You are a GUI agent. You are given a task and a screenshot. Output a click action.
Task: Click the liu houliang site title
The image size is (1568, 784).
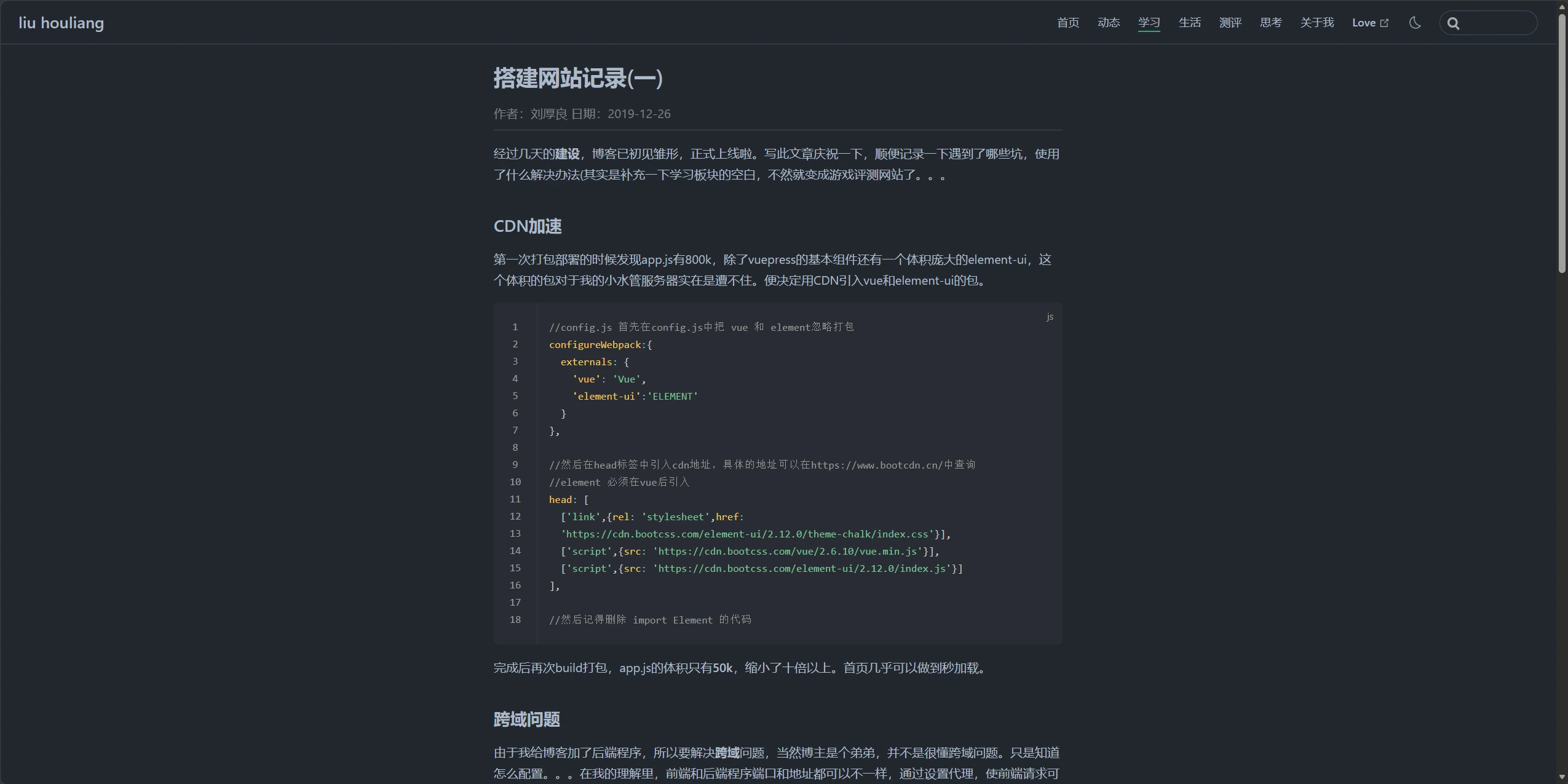pos(61,23)
